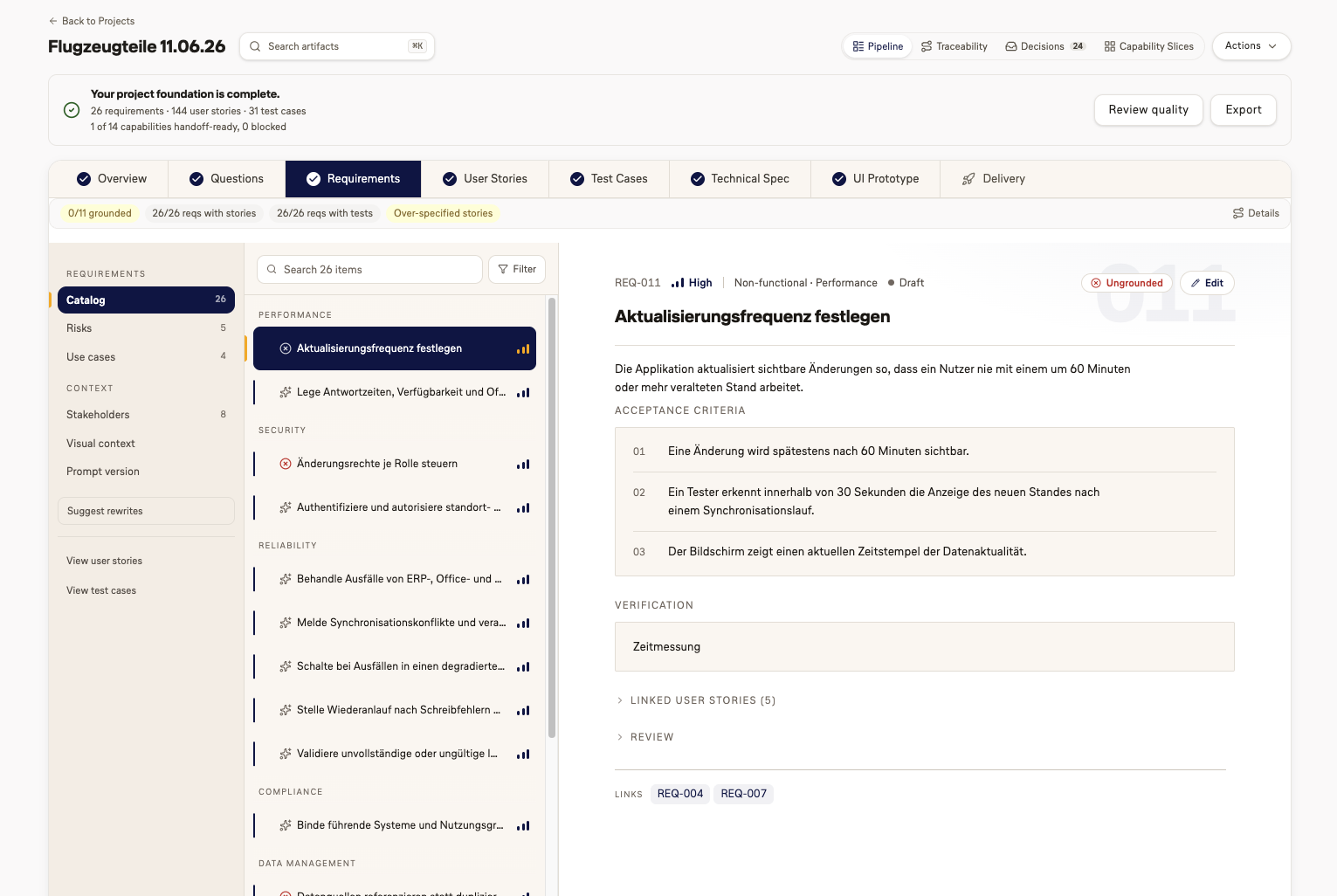The height and width of the screenshot is (896, 1337).
Task: Click sparkle icon on Melde Synchronisationskonflikte
Action: tap(286, 623)
